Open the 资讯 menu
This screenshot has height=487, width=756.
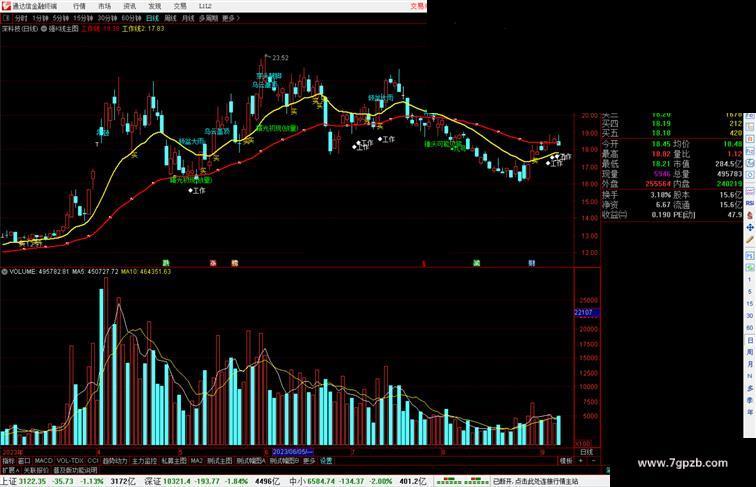(129, 6)
